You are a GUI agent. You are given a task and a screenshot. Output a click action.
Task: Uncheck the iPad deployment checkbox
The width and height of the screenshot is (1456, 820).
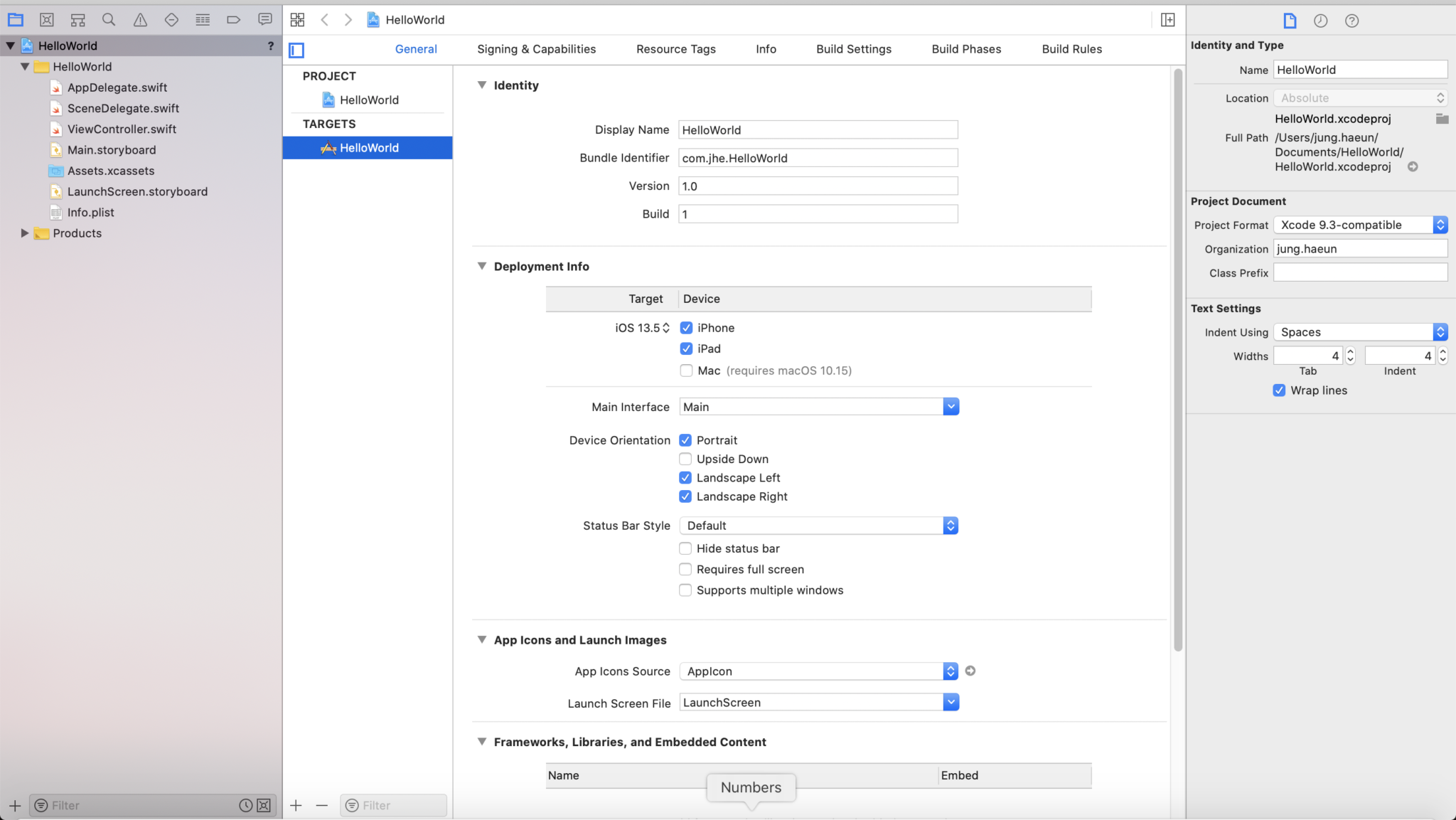(686, 348)
